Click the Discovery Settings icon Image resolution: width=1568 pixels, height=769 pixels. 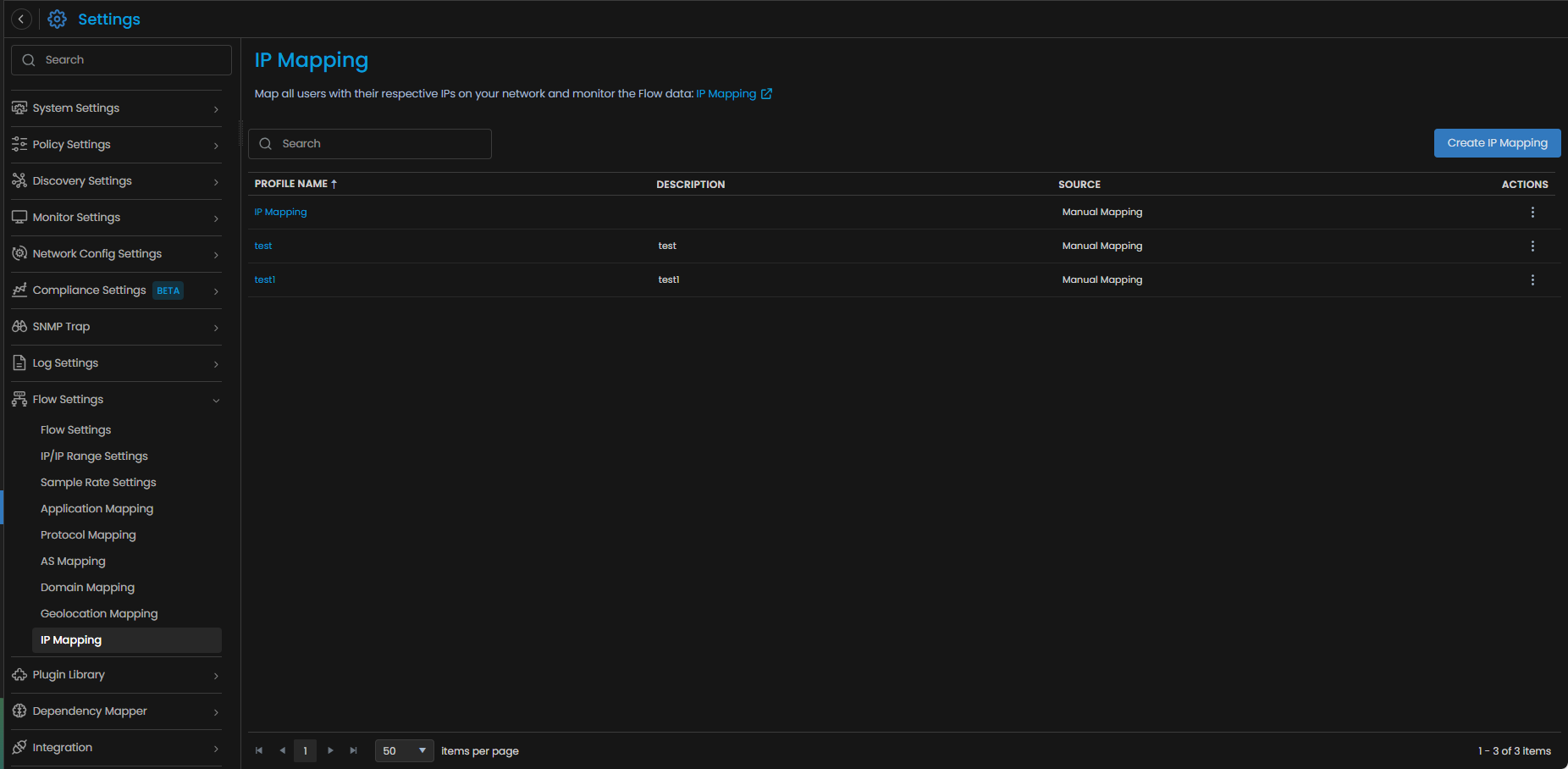tap(19, 180)
